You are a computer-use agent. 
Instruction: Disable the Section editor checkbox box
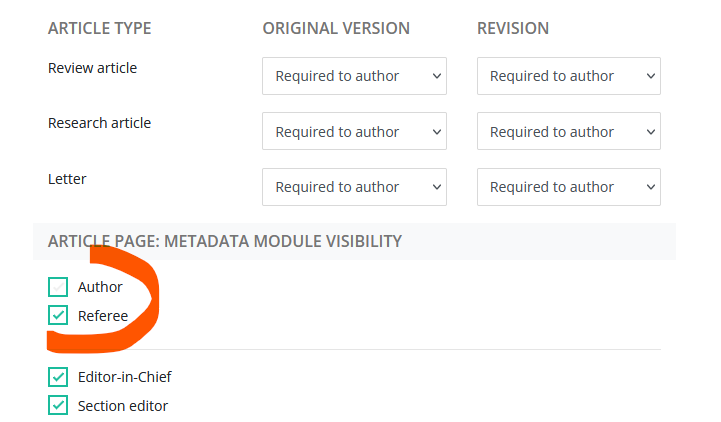(58, 406)
